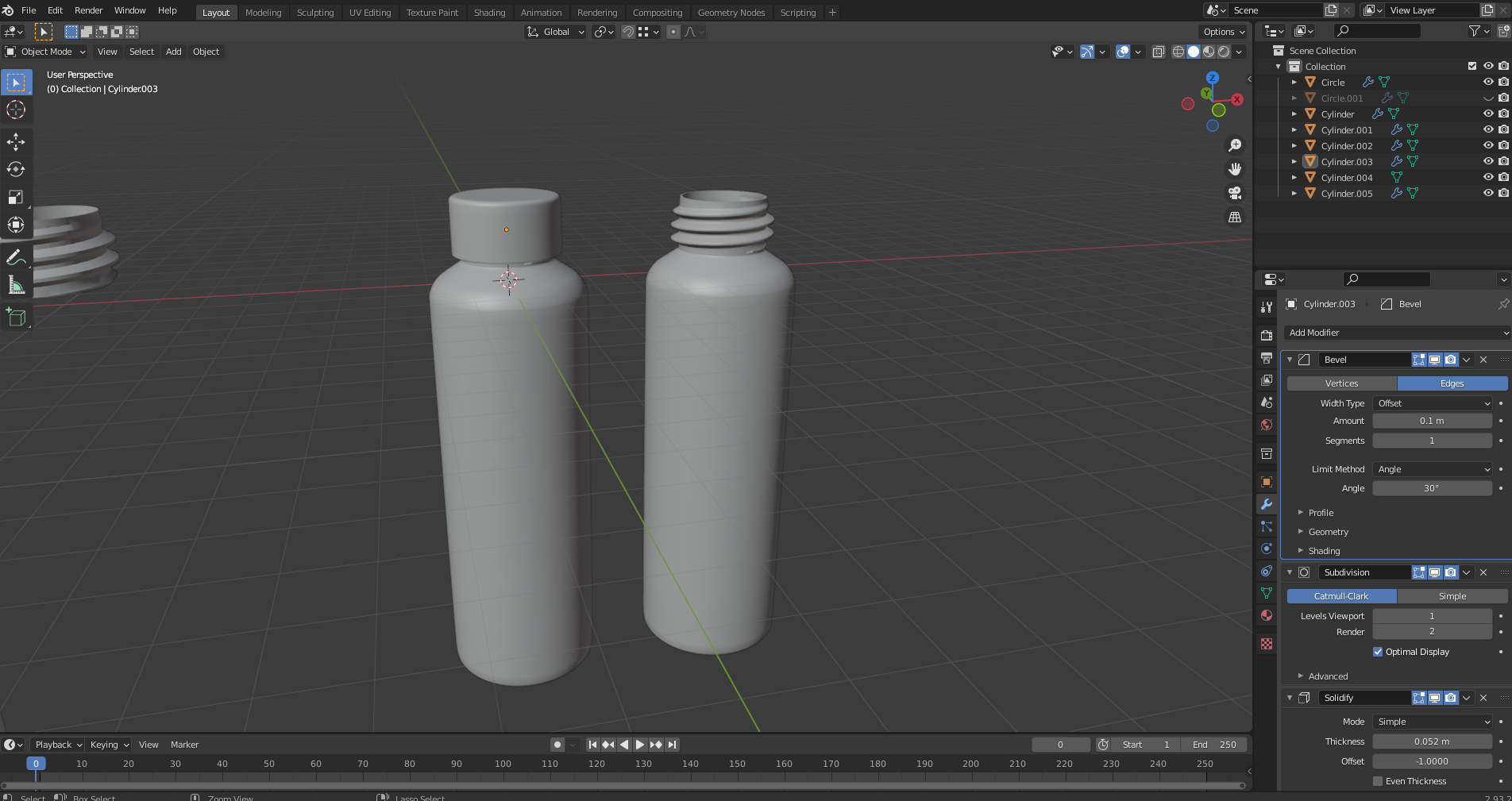Select the Annotate tool
1512x801 pixels.
(16, 257)
